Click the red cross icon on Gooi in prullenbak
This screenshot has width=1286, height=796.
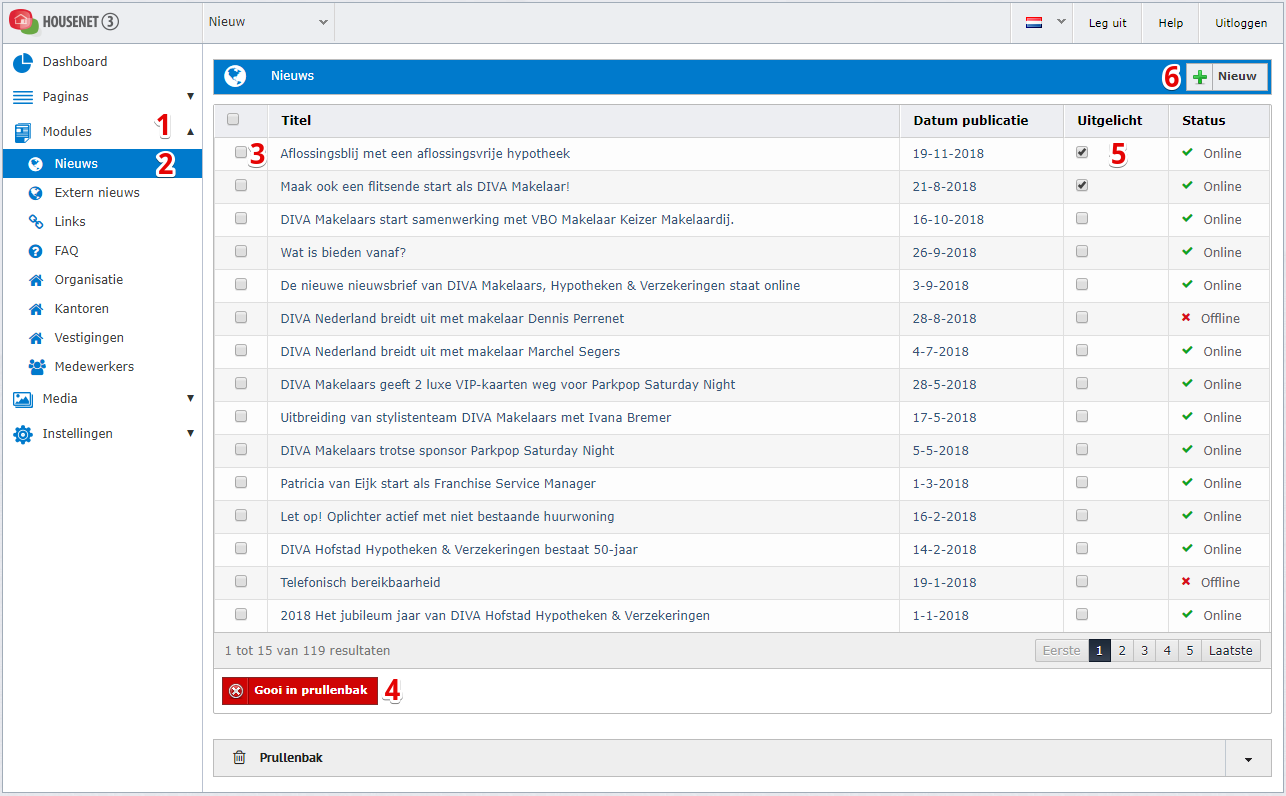pos(236,691)
